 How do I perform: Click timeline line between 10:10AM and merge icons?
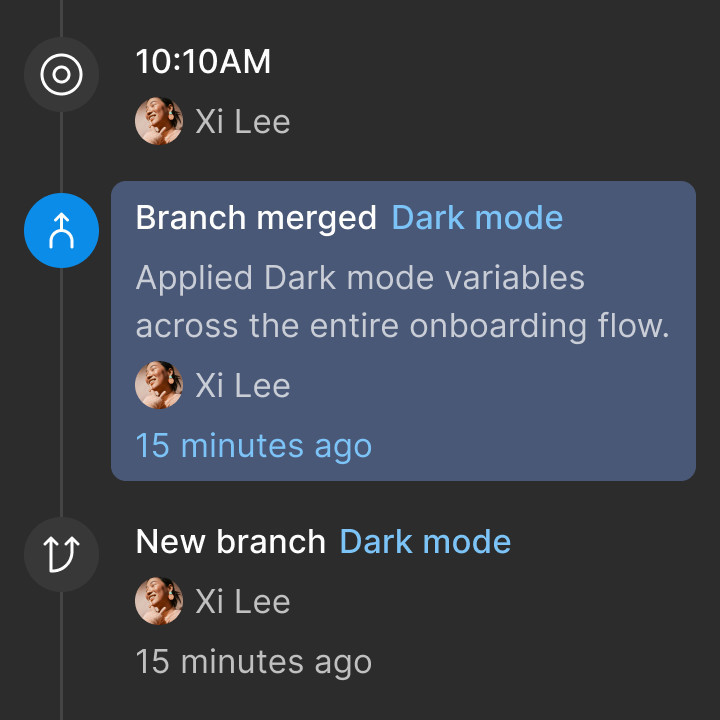[x=62, y=152]
